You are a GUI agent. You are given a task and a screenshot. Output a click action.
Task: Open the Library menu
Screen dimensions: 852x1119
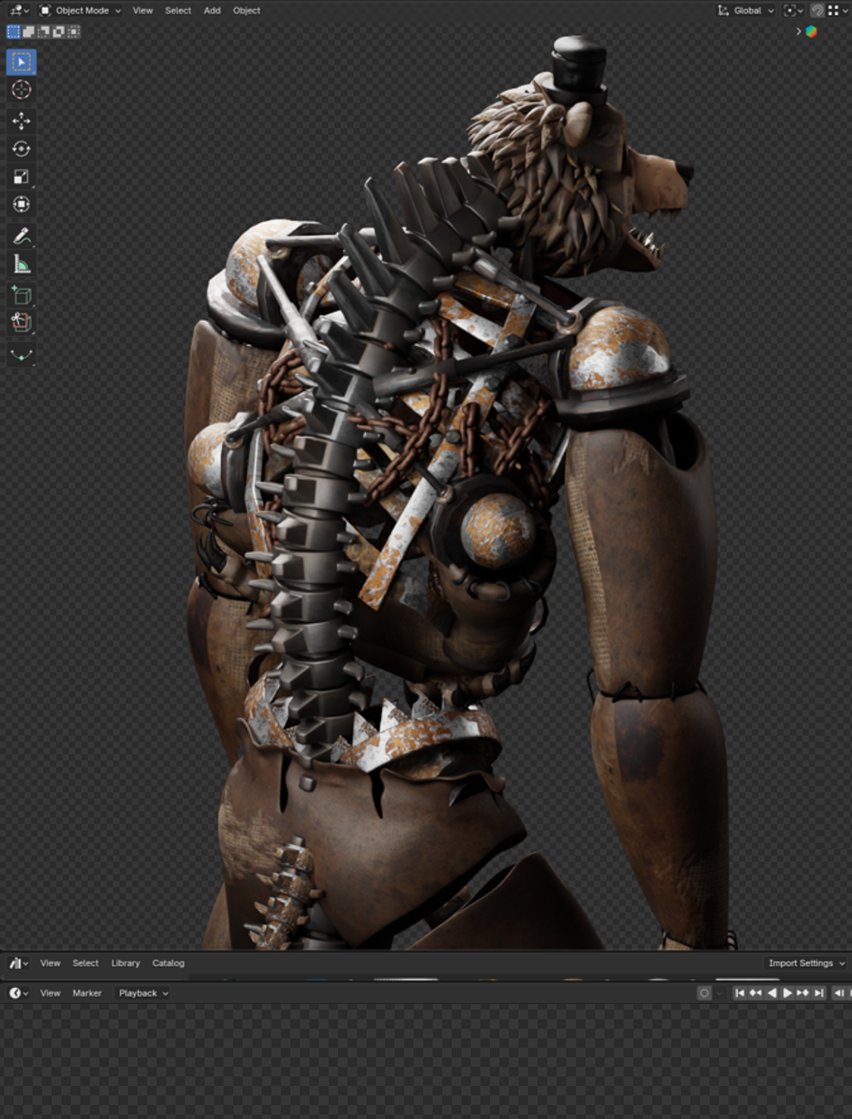(126, 963)
